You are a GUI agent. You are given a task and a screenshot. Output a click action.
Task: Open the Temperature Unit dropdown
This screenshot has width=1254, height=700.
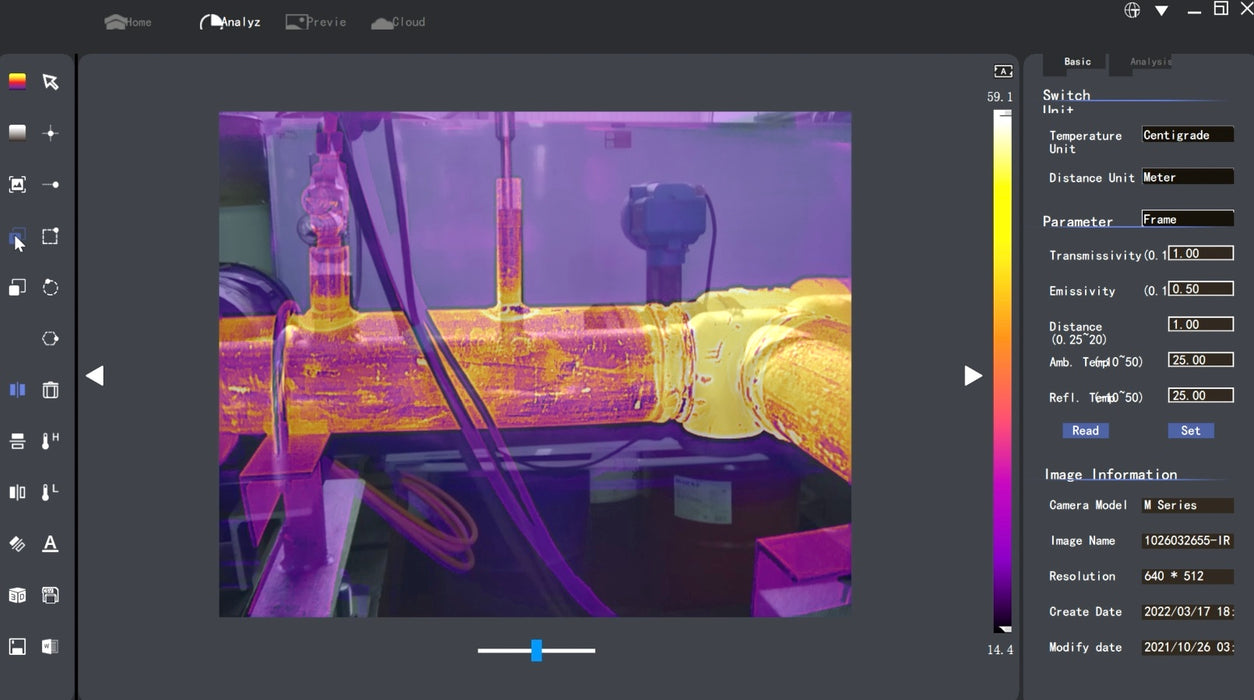pyautogui.click(x=1187, y=135)
